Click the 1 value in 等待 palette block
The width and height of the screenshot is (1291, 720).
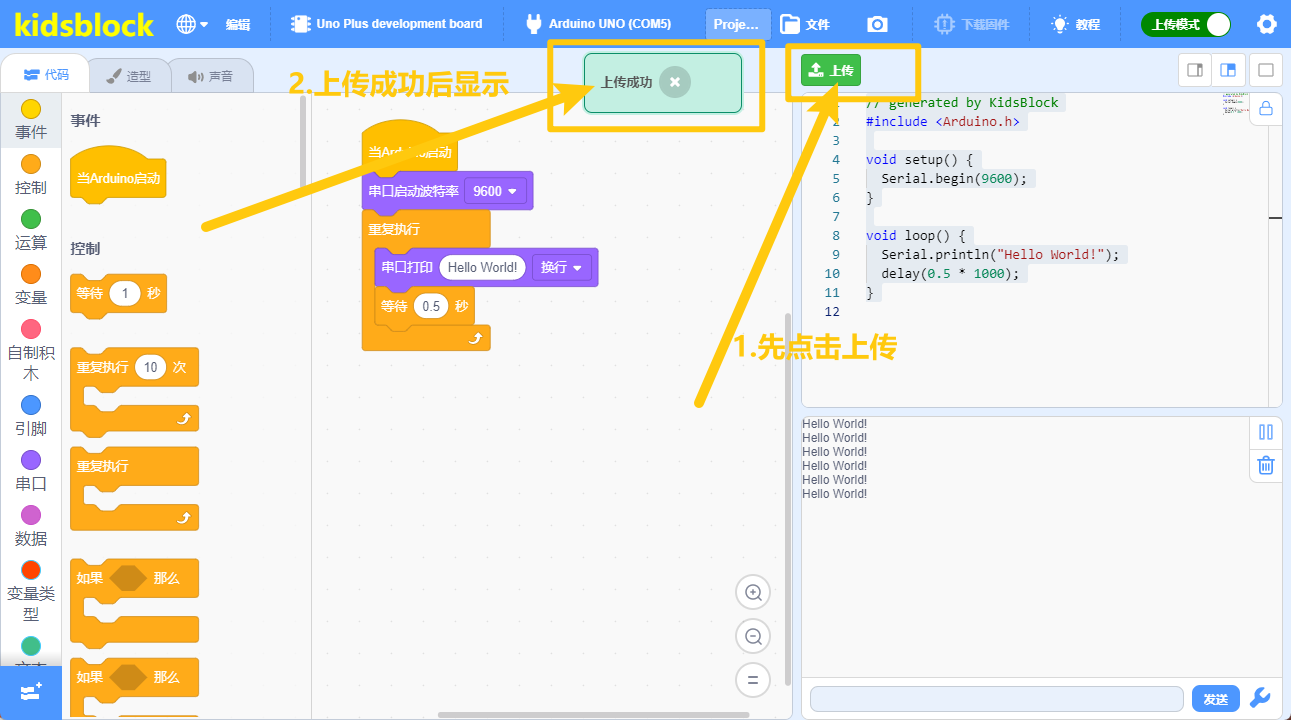125,294
